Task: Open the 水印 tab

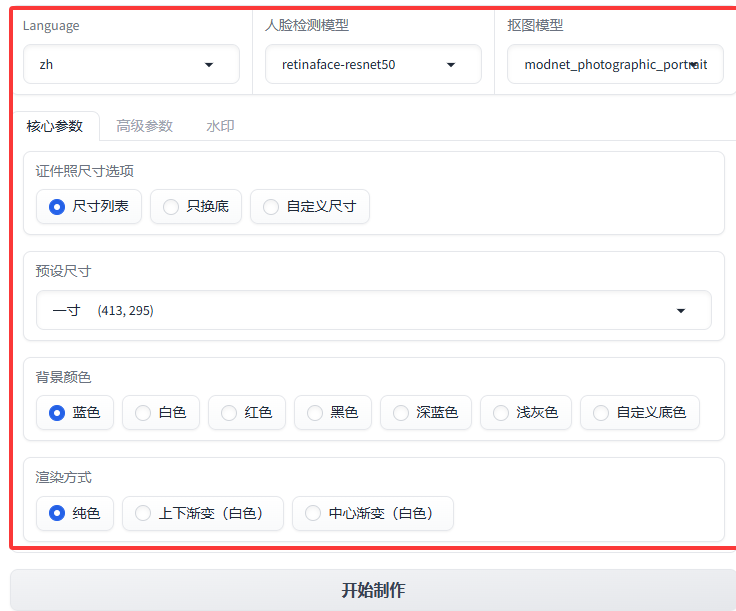Action: point(220,126)
